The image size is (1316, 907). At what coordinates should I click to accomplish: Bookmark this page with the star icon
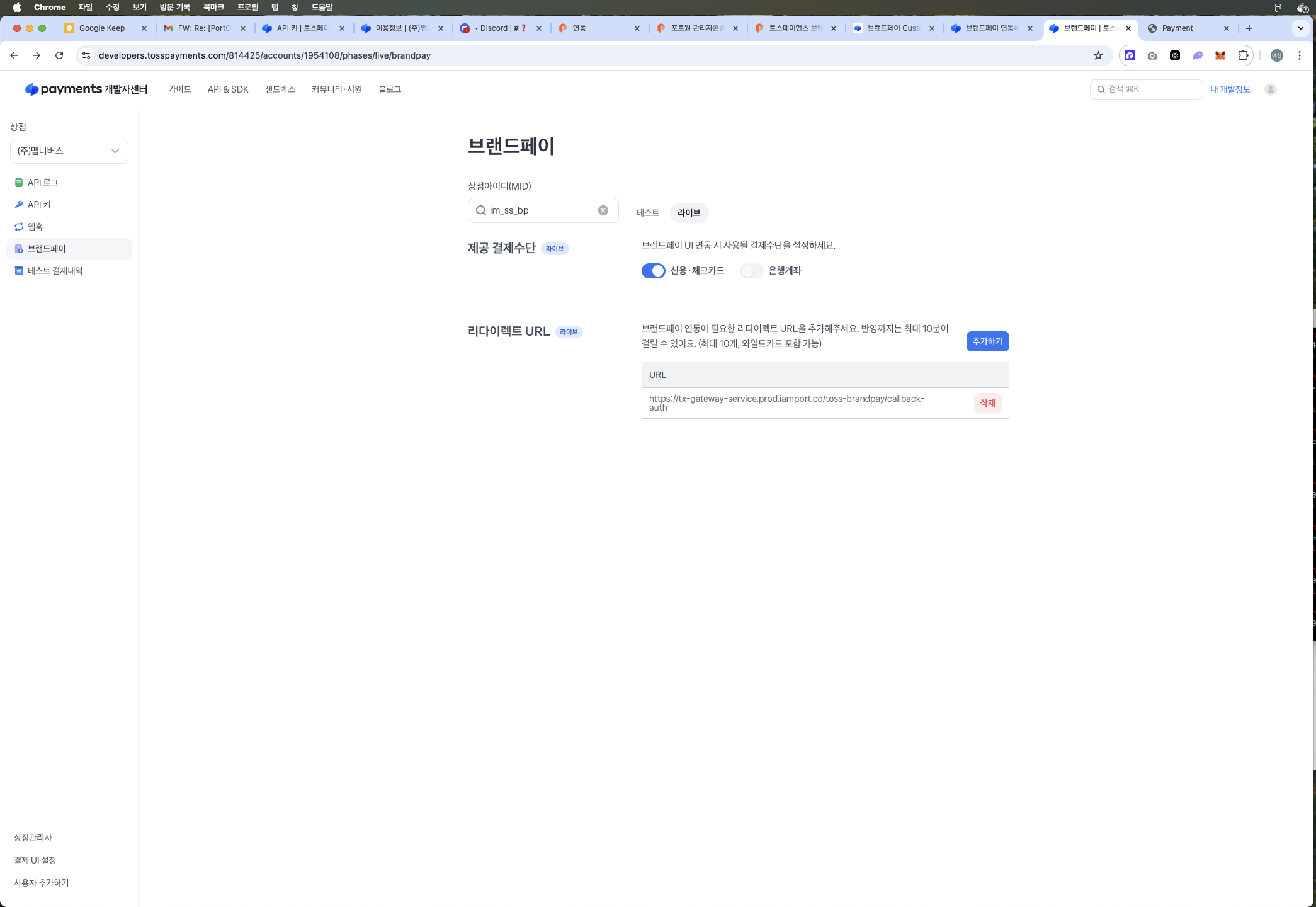[1098, 55]
